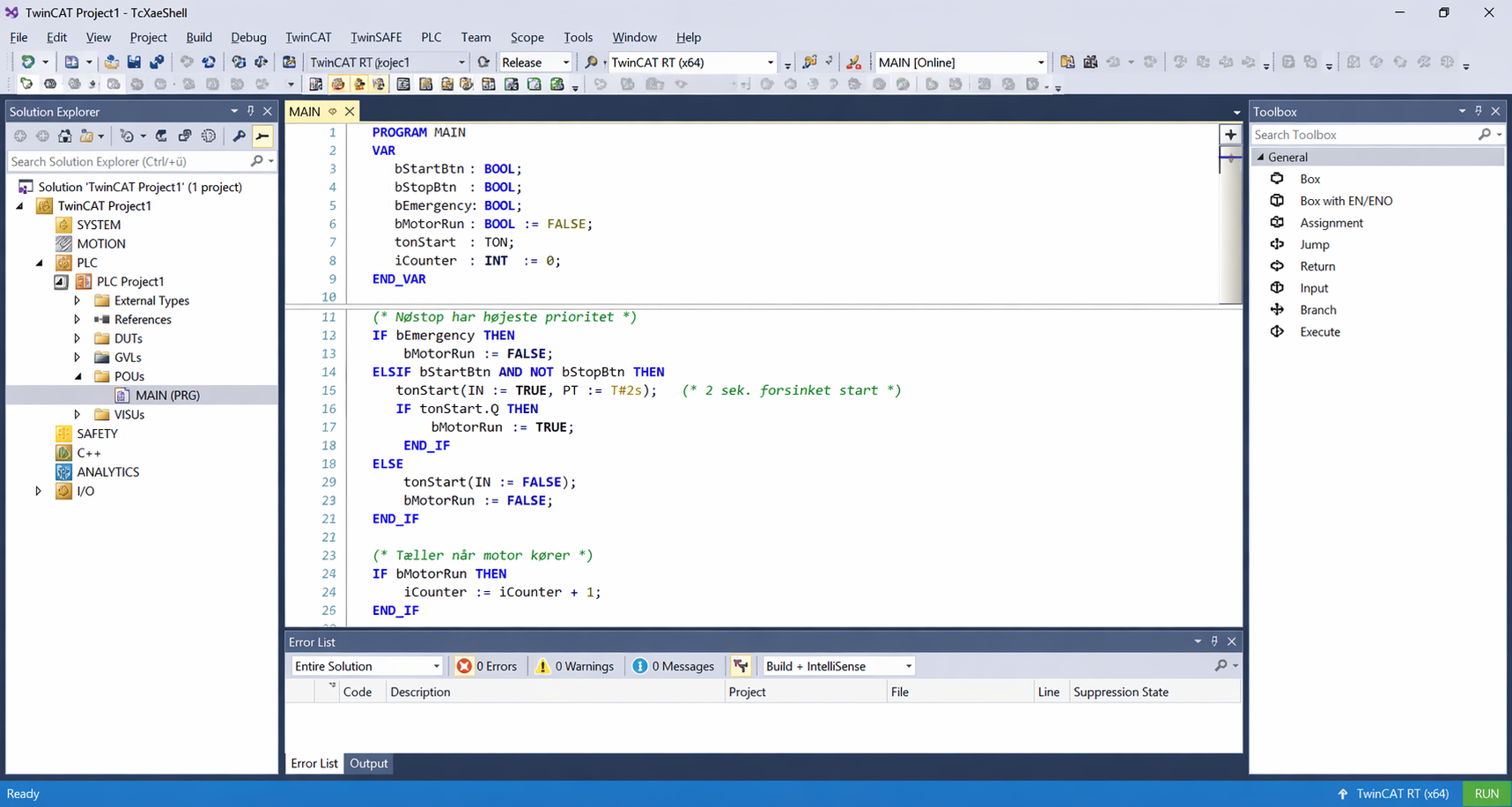Screen dimensions: 1512x807
Task: Click the Execute element icon in Toolbox
Action: pyautogui.click(x=1277, y=331)
